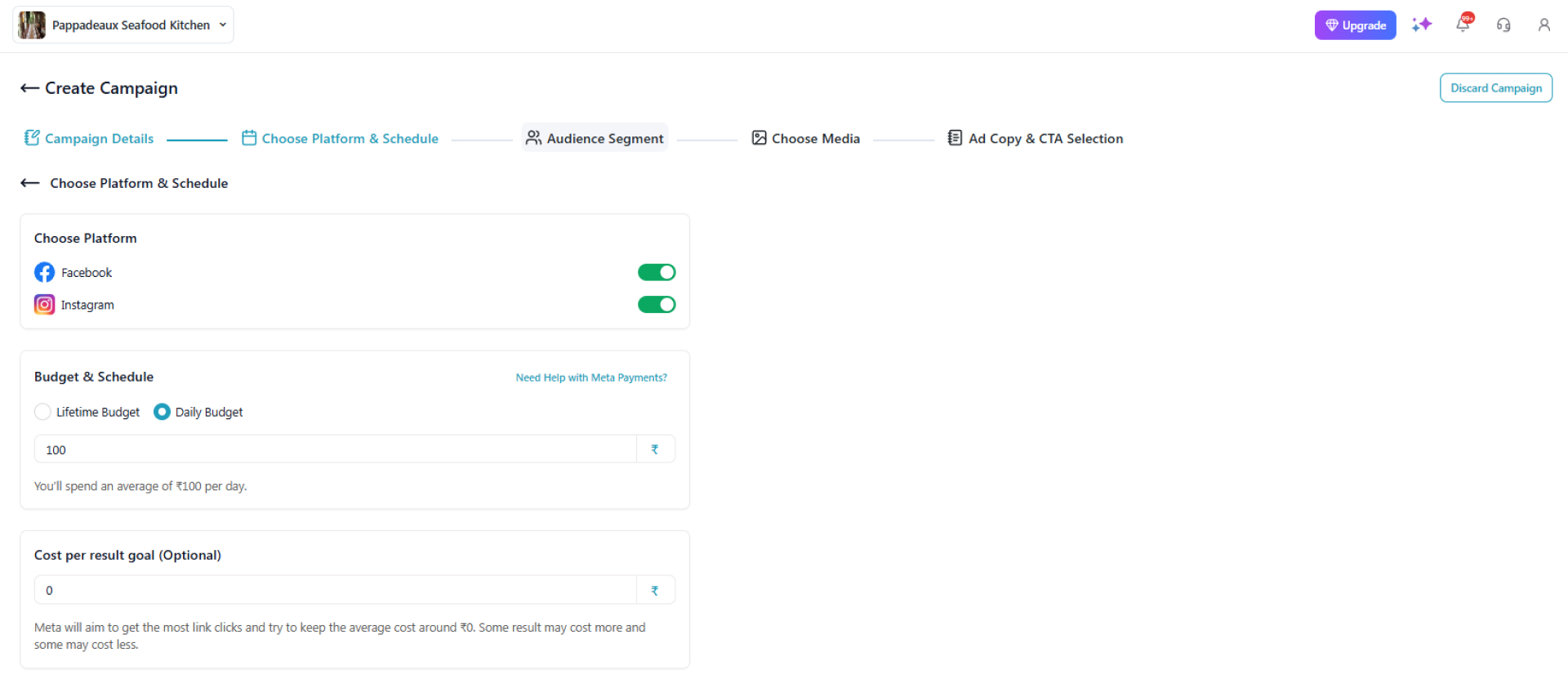Click the daily budget amount field
The width and height of the screenshot is (1568, 679).
tap(335, 449)
